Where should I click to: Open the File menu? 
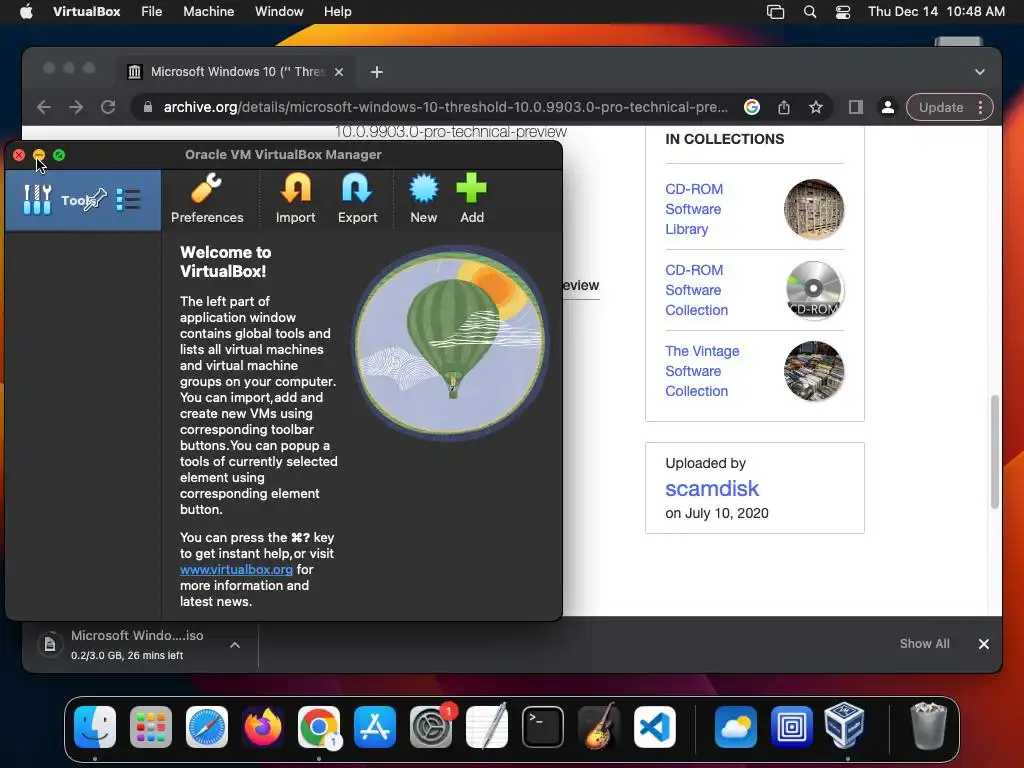(152, 11)
